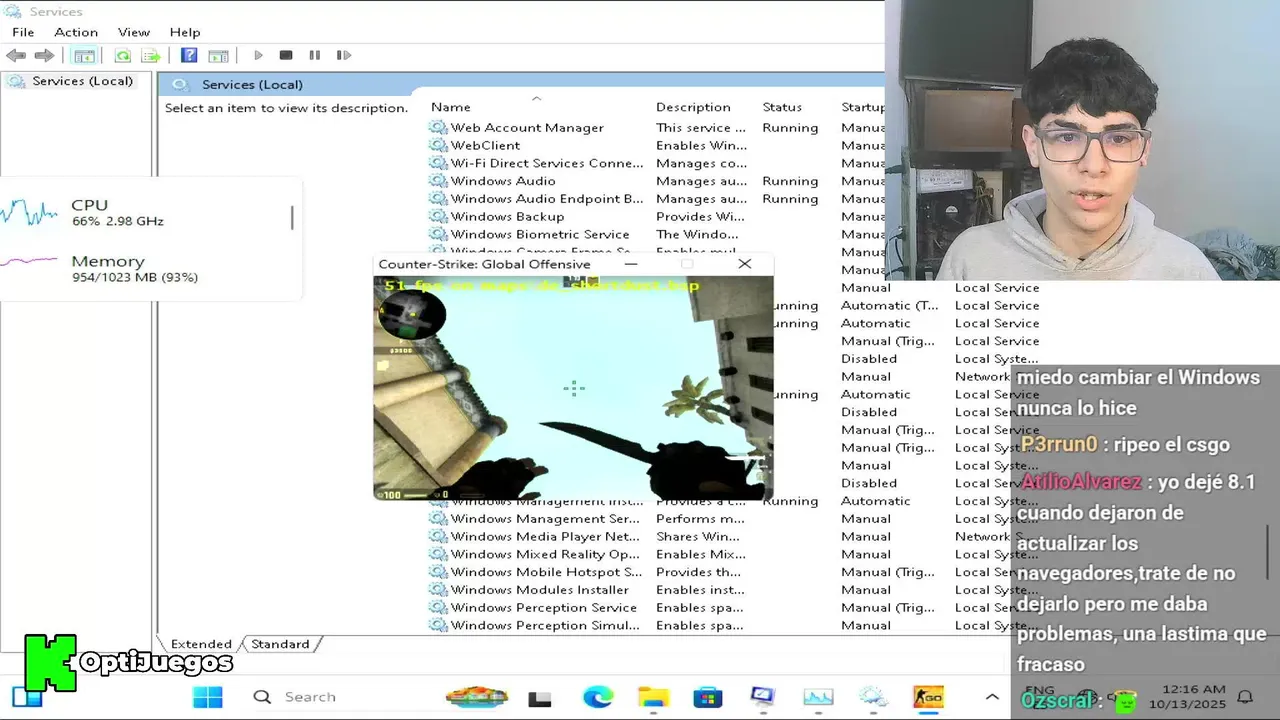This screenshot has height=720, width=1280.
Task: Open Task View from taskbar
Action: click(x=540, y=698)
